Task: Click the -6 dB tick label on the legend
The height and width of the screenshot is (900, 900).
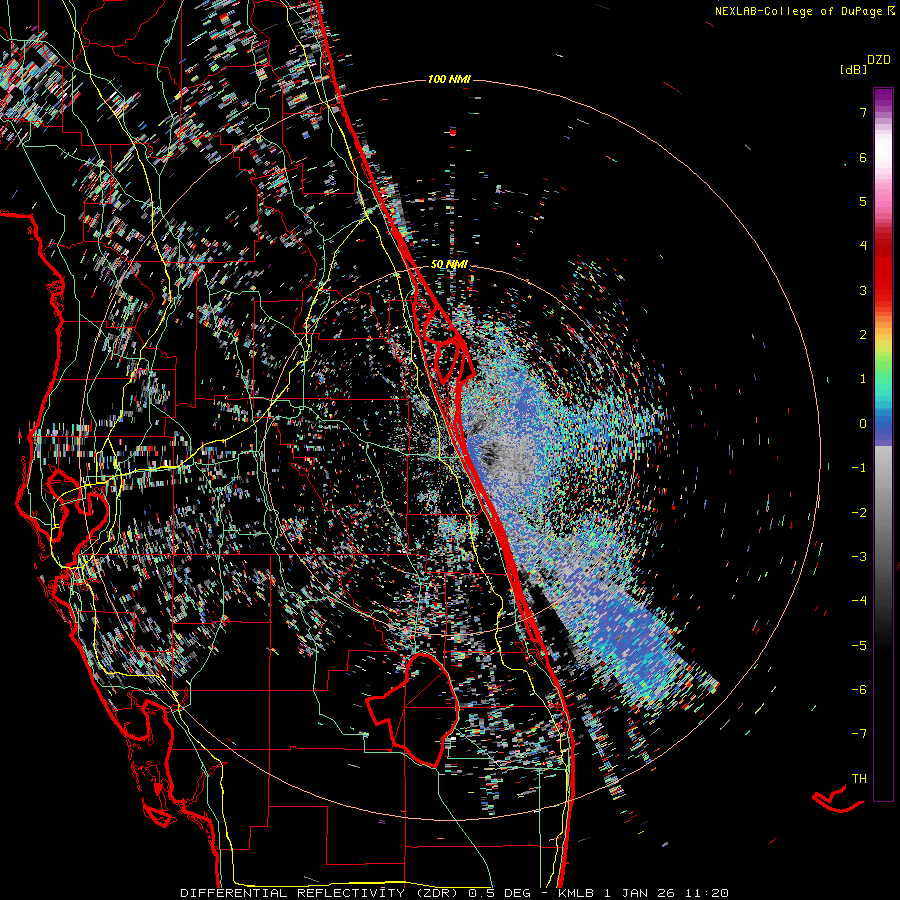Action: pos(859,689)
